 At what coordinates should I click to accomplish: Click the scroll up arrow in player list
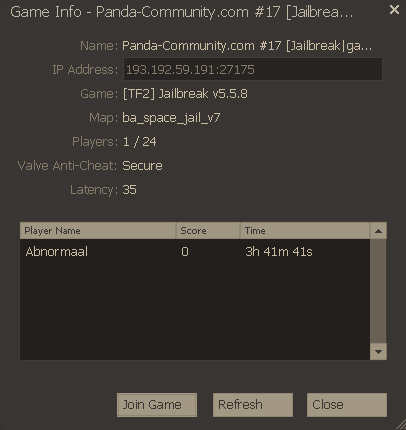[x=378, y=231]
